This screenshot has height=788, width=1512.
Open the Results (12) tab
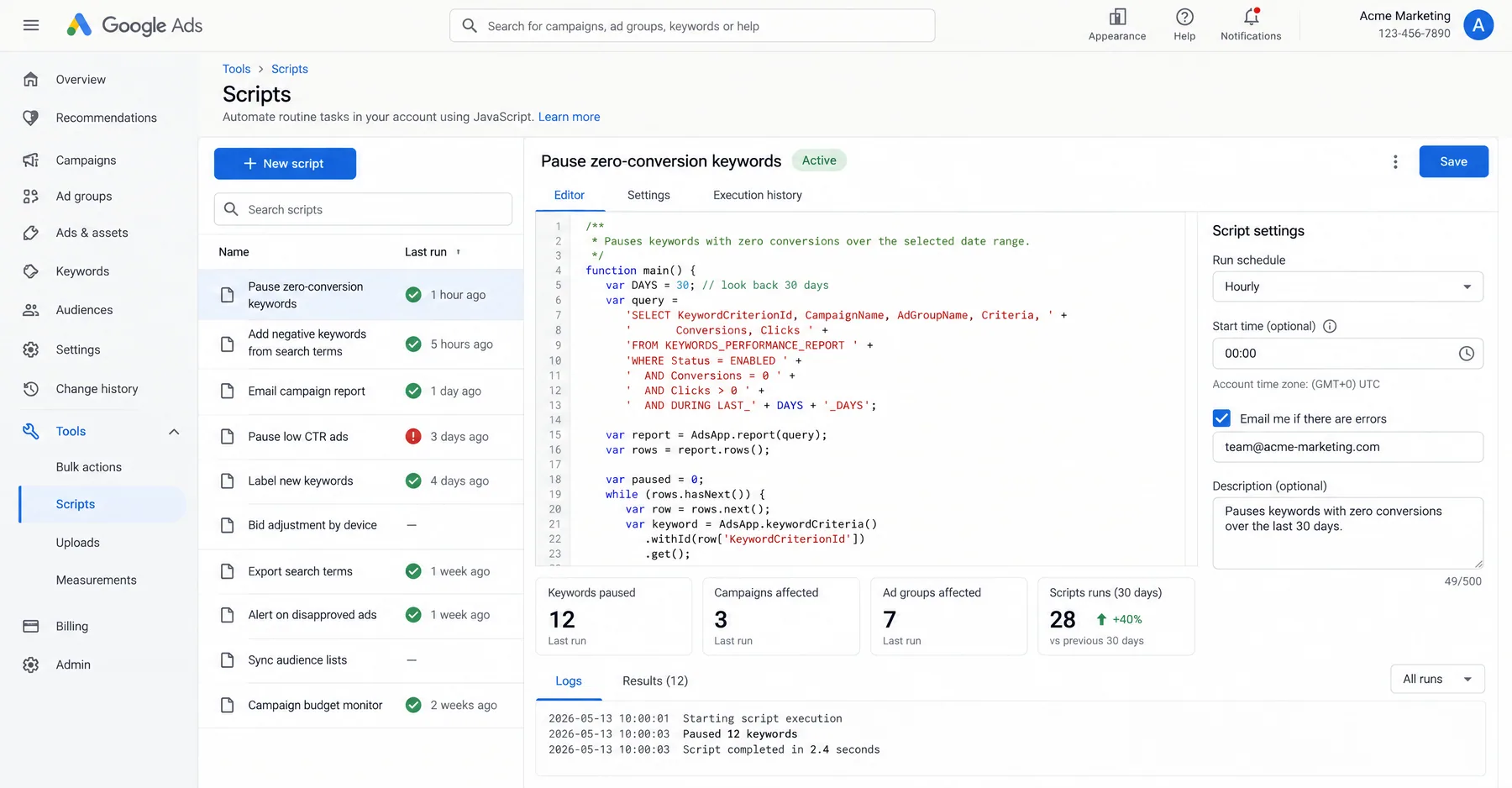(x=655, y=680)
